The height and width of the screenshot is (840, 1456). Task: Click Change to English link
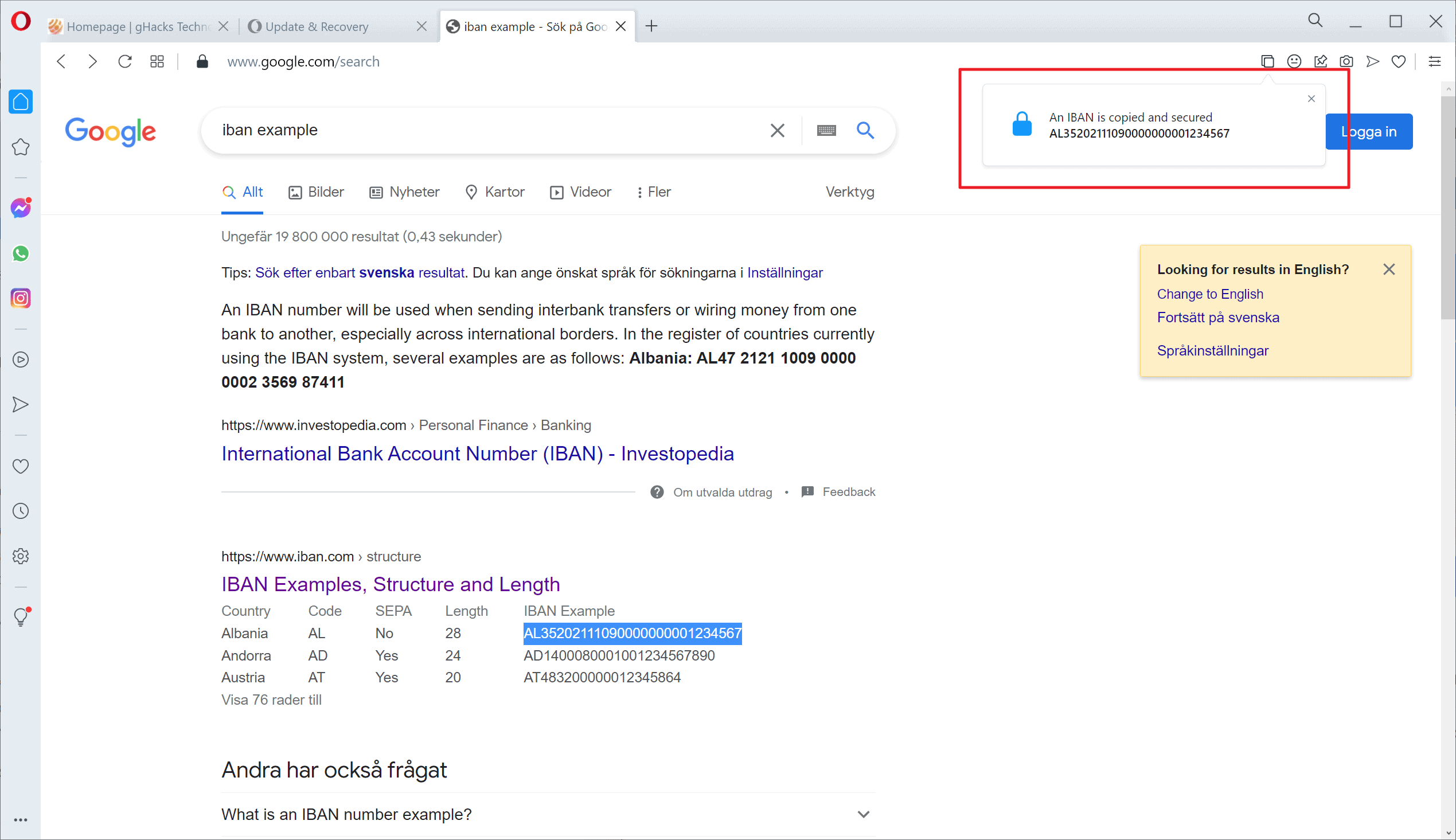[1209, 294]
